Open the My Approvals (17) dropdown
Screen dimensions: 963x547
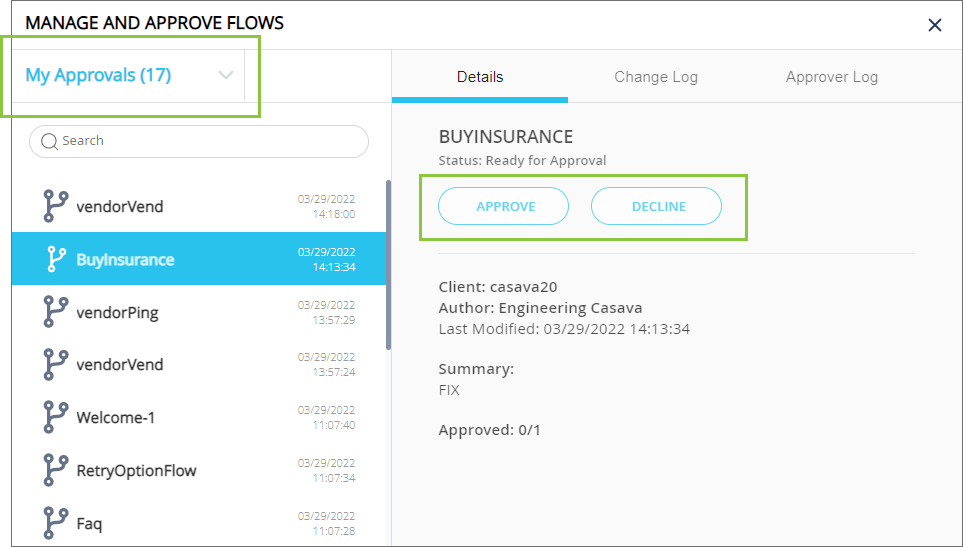click(x=98, y=75)
